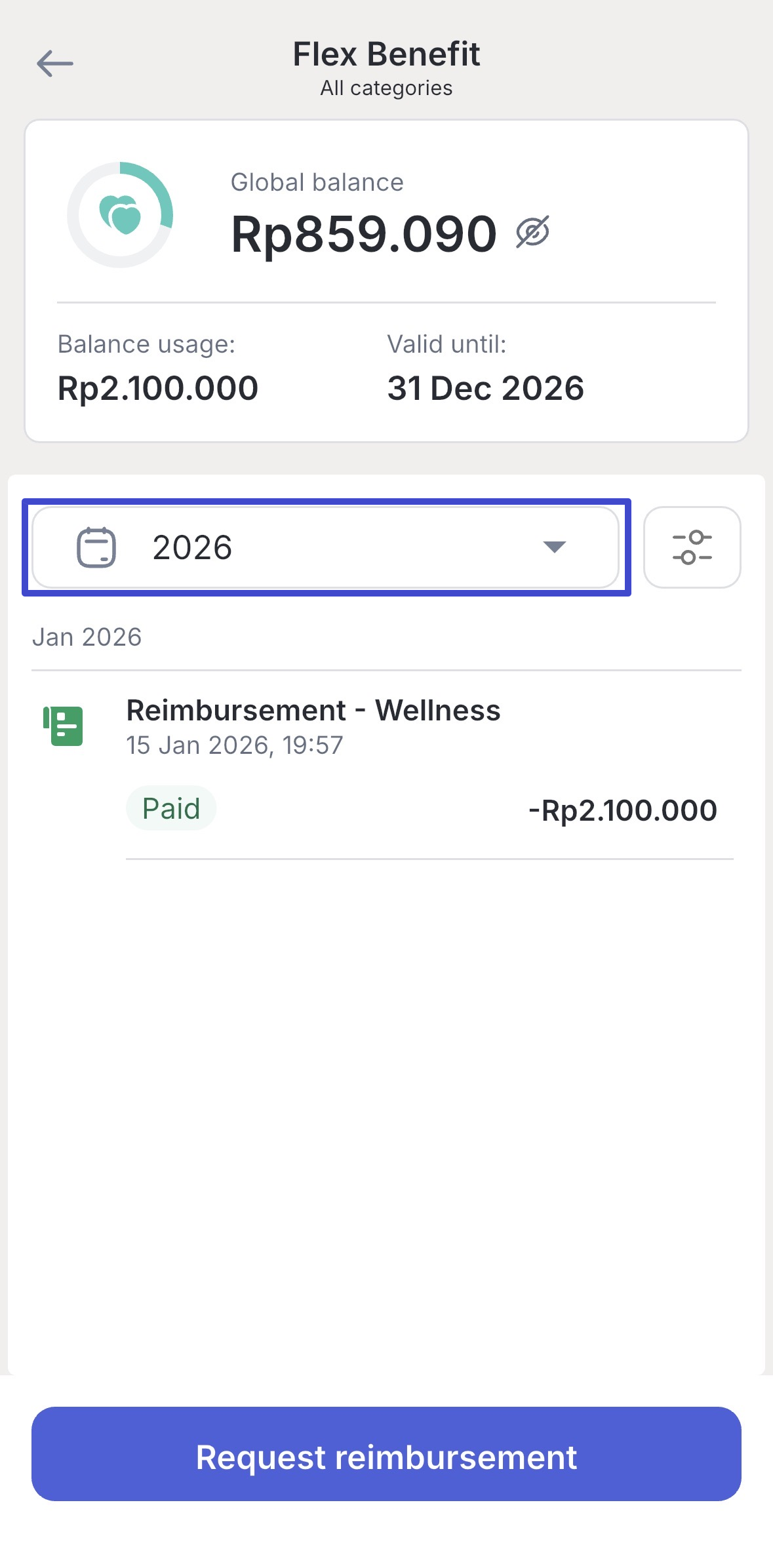Image resolution: width=773 pixels, height=1568 pixels.
Task: Hide the global balance with eye icon
Action: click(x=532, y=232)
